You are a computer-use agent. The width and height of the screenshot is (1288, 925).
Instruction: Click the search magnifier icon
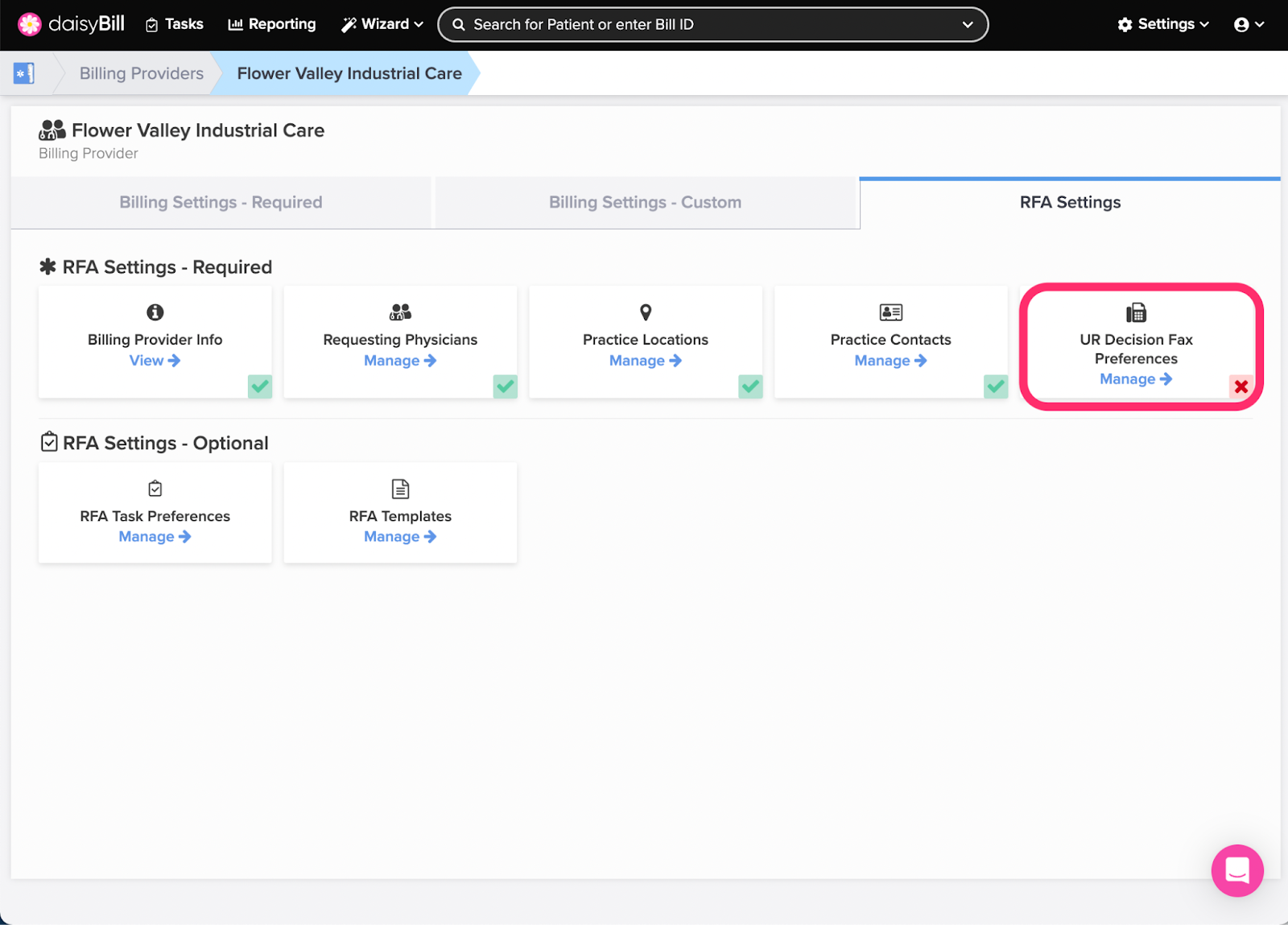(459, 24)
